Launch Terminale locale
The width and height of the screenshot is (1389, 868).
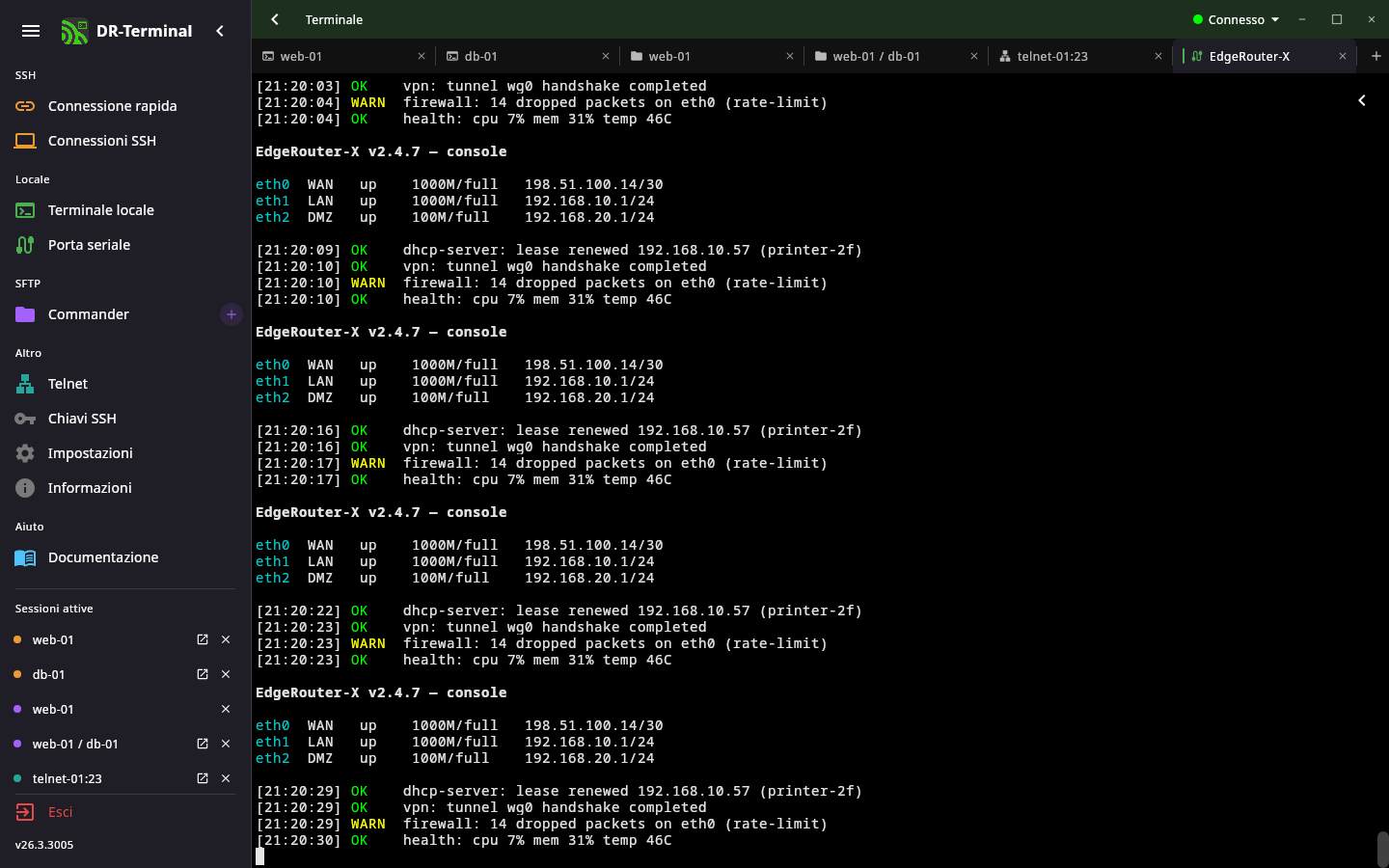(x=125, y=210)
